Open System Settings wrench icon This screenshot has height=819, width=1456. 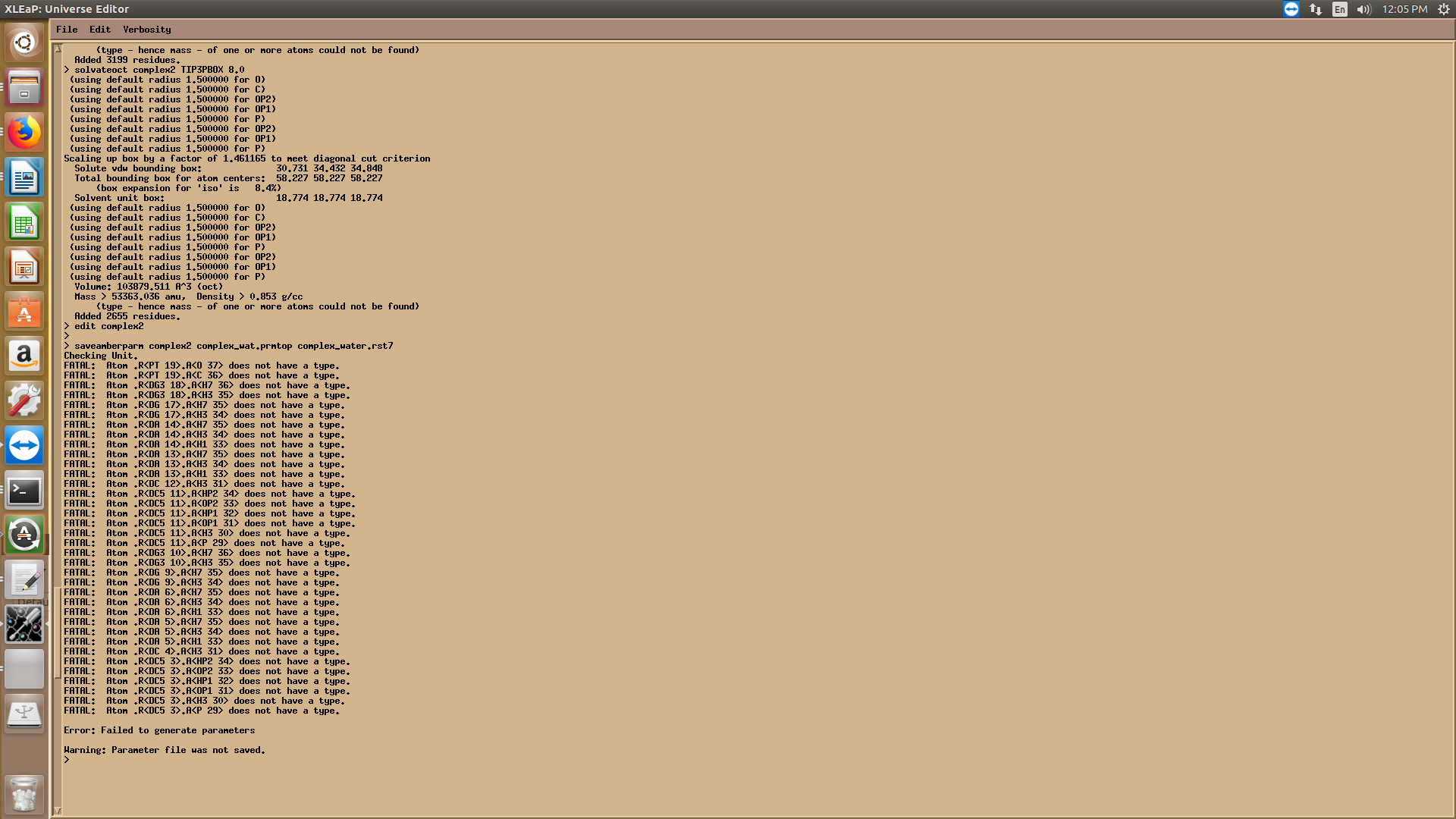point(24,401)
